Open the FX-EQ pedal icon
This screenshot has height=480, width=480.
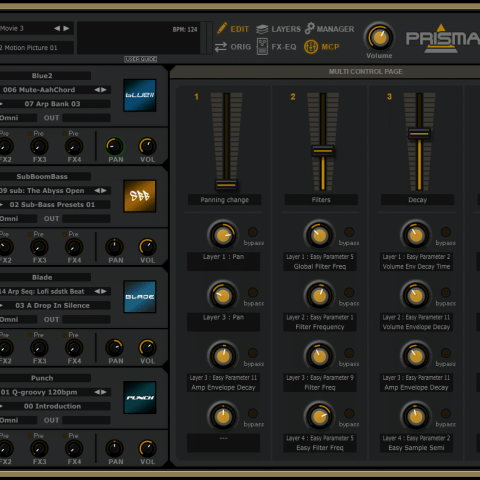tap(262, 46)
